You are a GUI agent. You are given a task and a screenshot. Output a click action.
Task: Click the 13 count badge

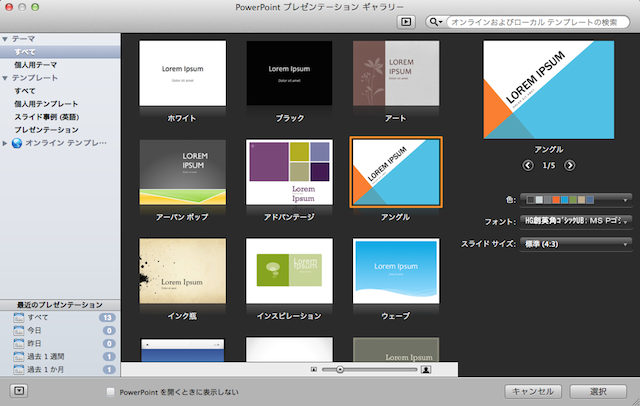pyautogui.click(x=107, y=317)
